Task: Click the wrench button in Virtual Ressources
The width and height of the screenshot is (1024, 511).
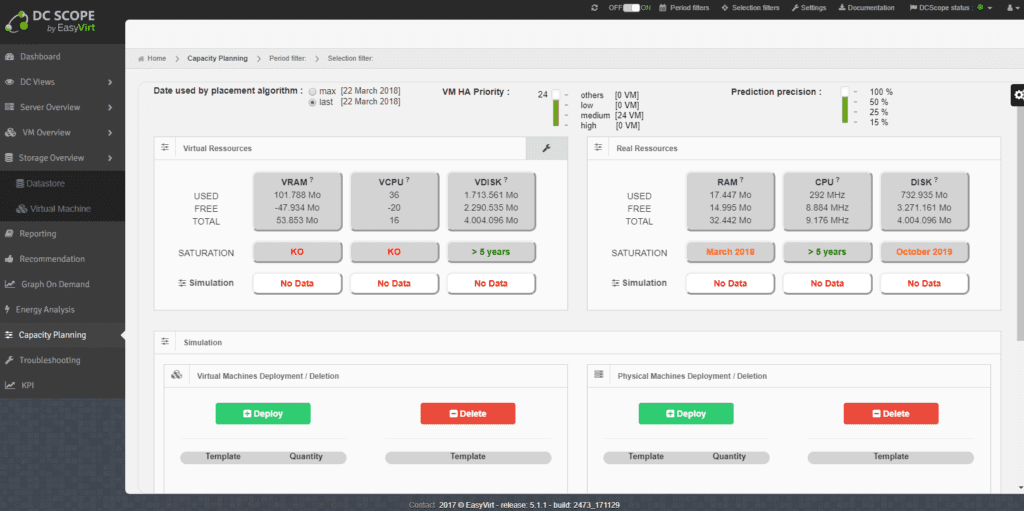Action: point(547,148)
